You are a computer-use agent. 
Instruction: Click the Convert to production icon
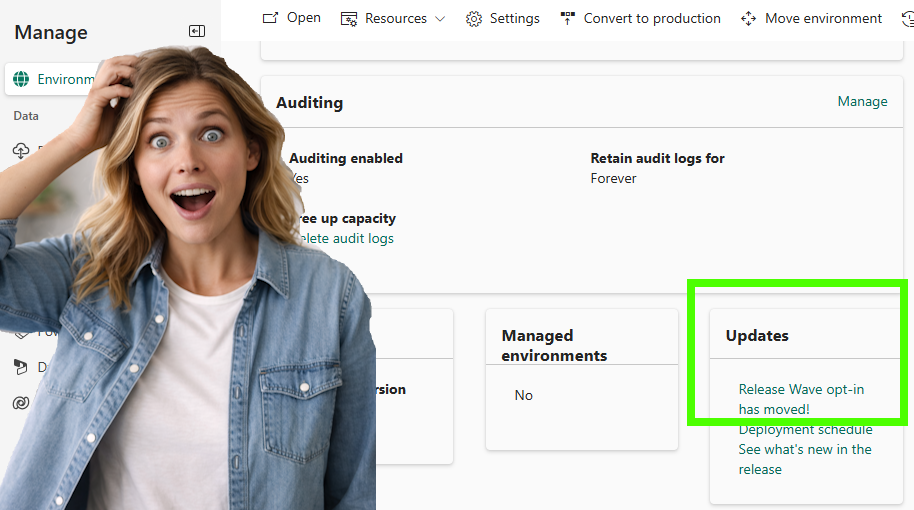[x=568, y=18]
